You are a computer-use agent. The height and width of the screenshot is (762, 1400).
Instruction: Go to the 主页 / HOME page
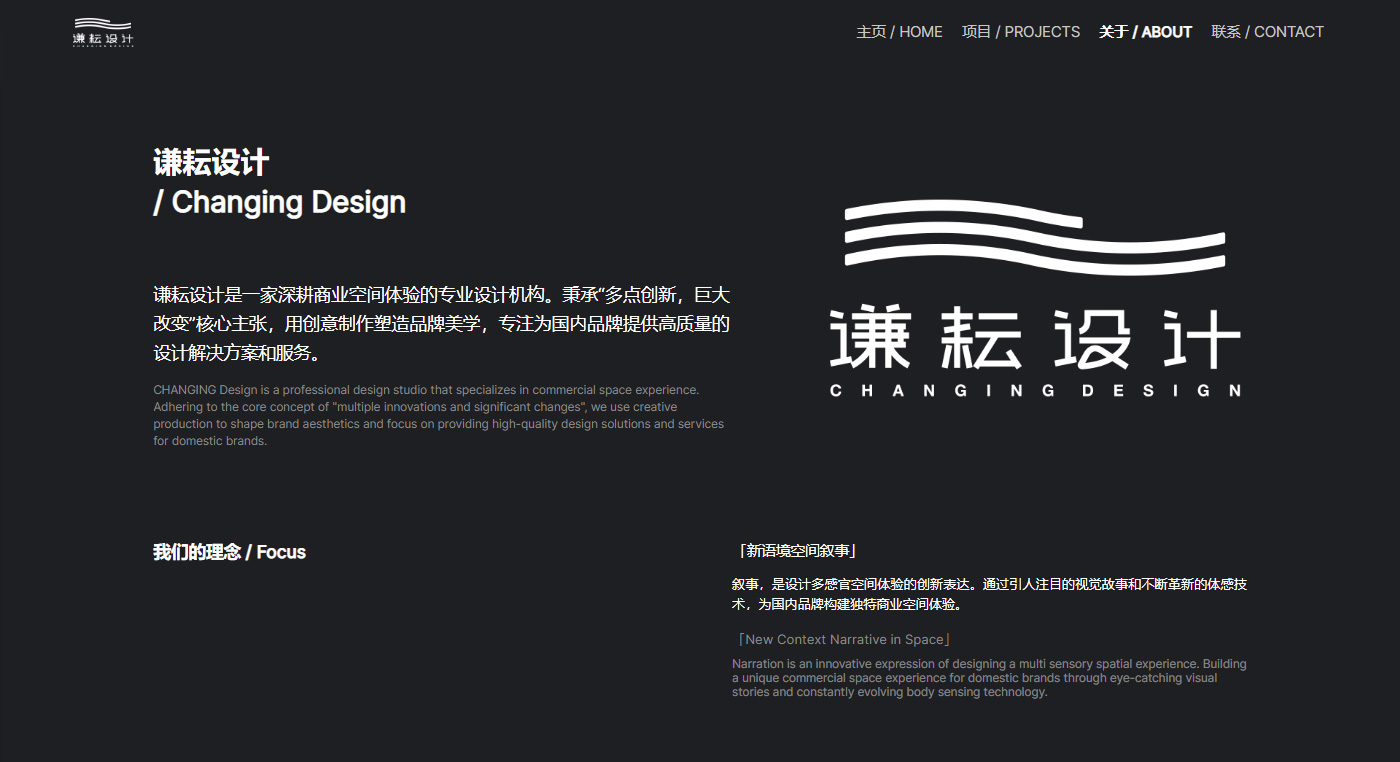899,32
